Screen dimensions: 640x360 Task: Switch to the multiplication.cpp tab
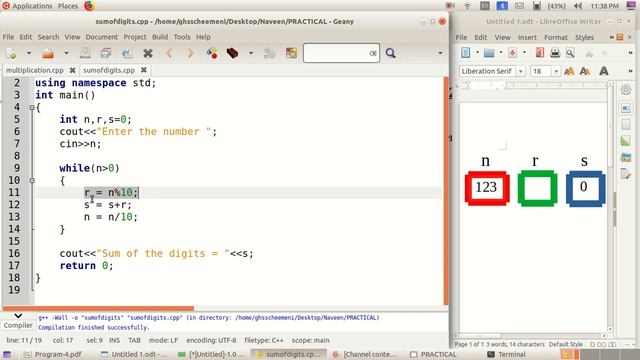[x=35, y=70]
